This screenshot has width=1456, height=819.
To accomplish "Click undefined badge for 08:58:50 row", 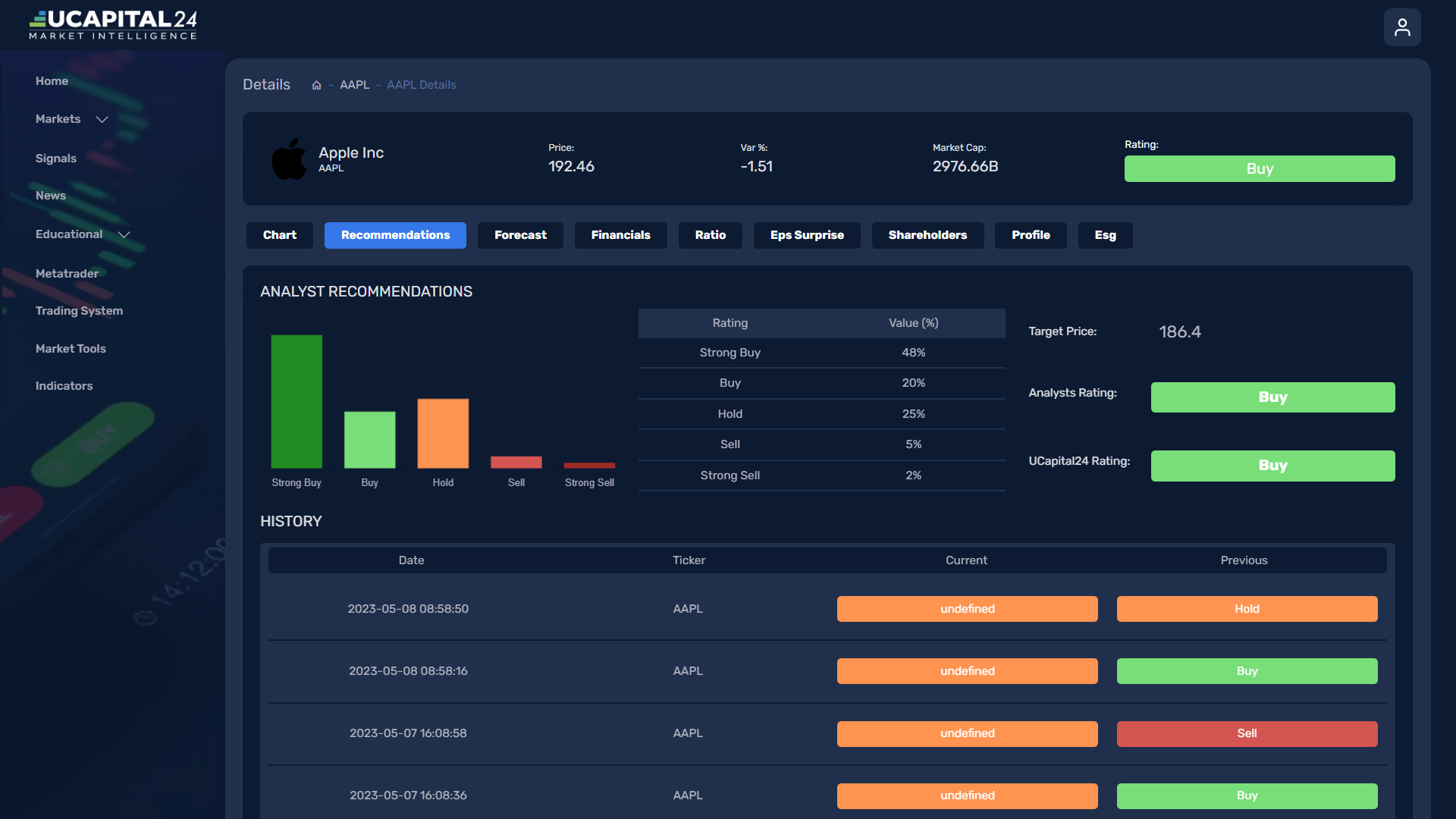I will 968,609.
